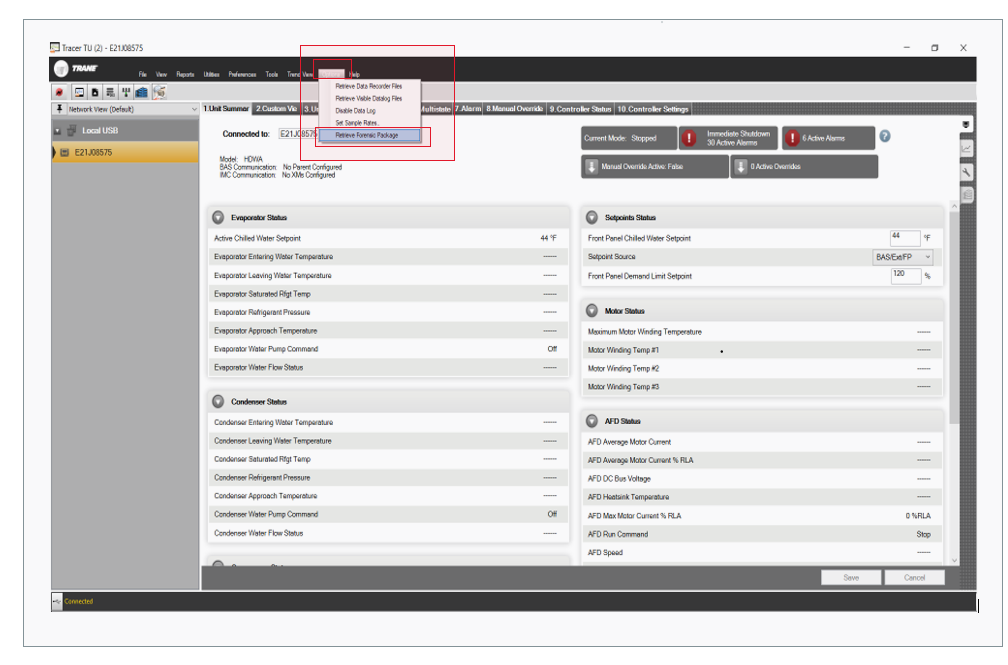Click Front Panel Demand Limit Setpoint field

(x=905, y=275)
